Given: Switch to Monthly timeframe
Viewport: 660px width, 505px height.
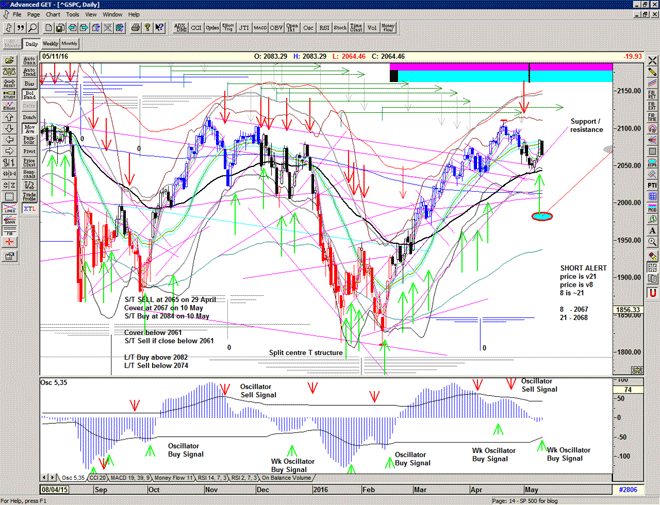Looking at the screenshot, I should coord(70,44).
